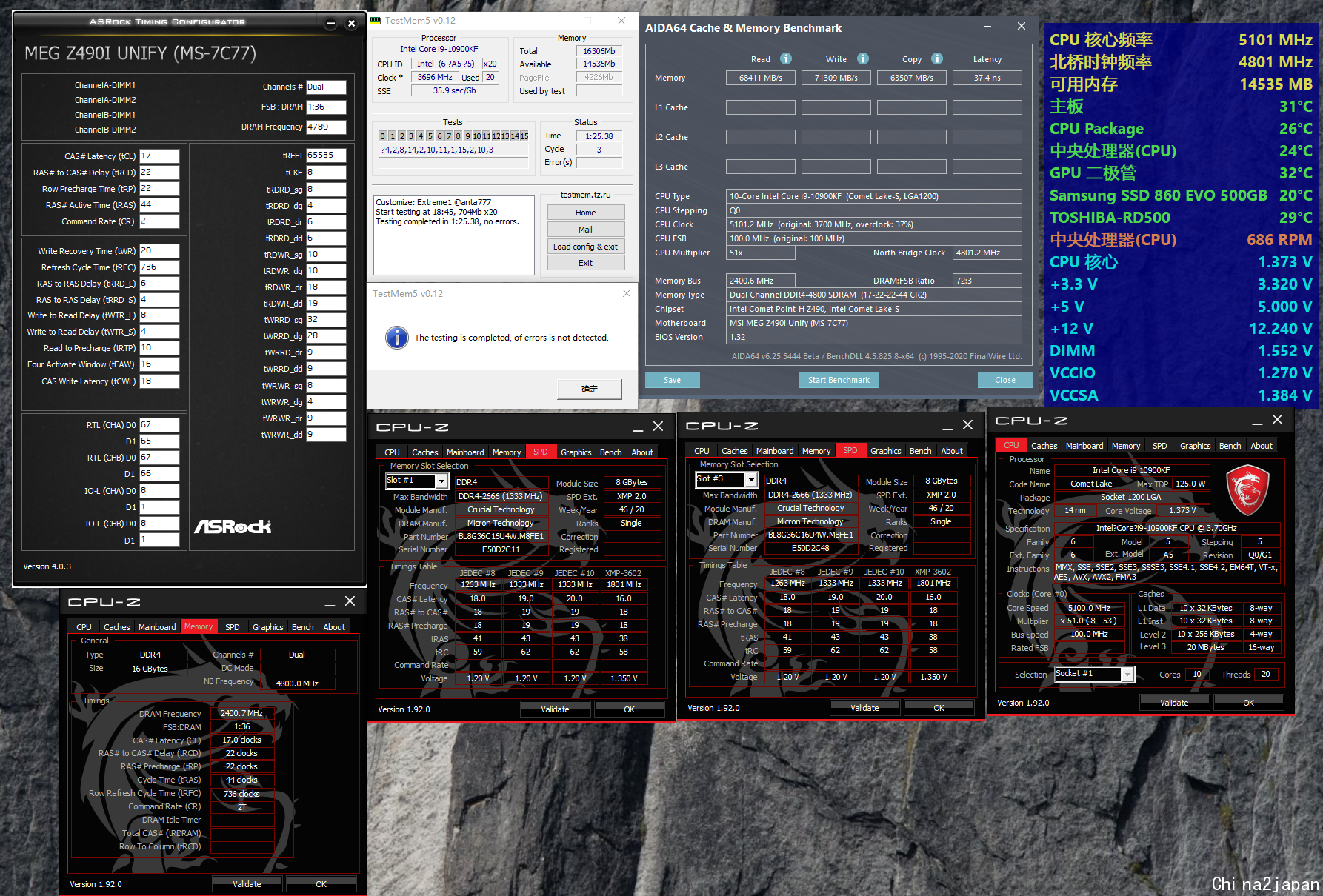Viewport: 1323px width, 896px height.
Task: Click the ASRock logo in Timing Configurator
Action: coord(233,526)
